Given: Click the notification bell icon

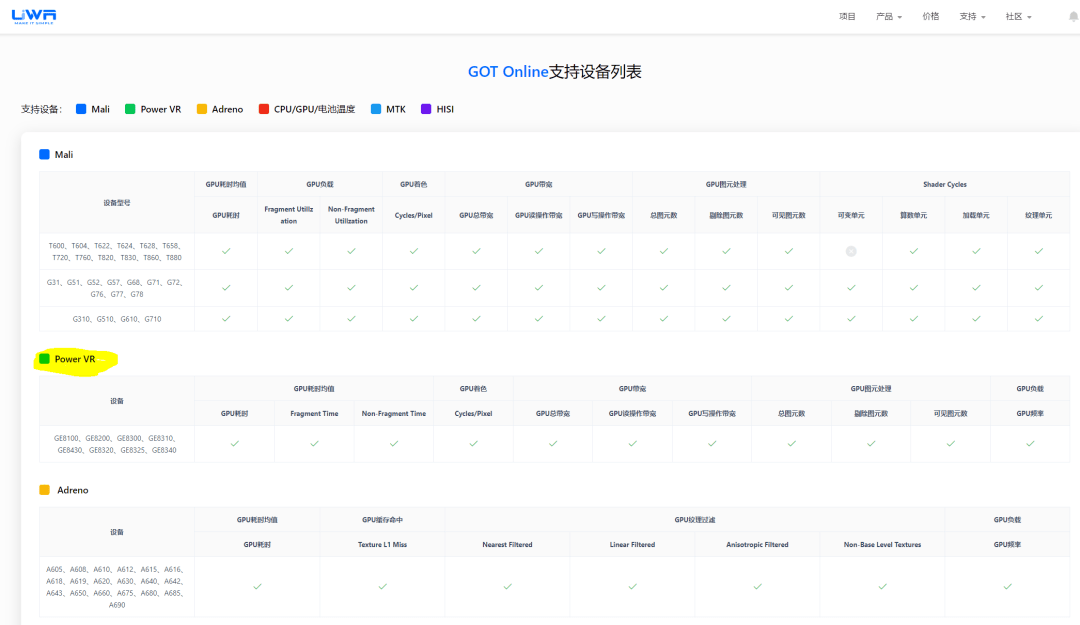Looking at the screenshot, I should [1071, 16].
